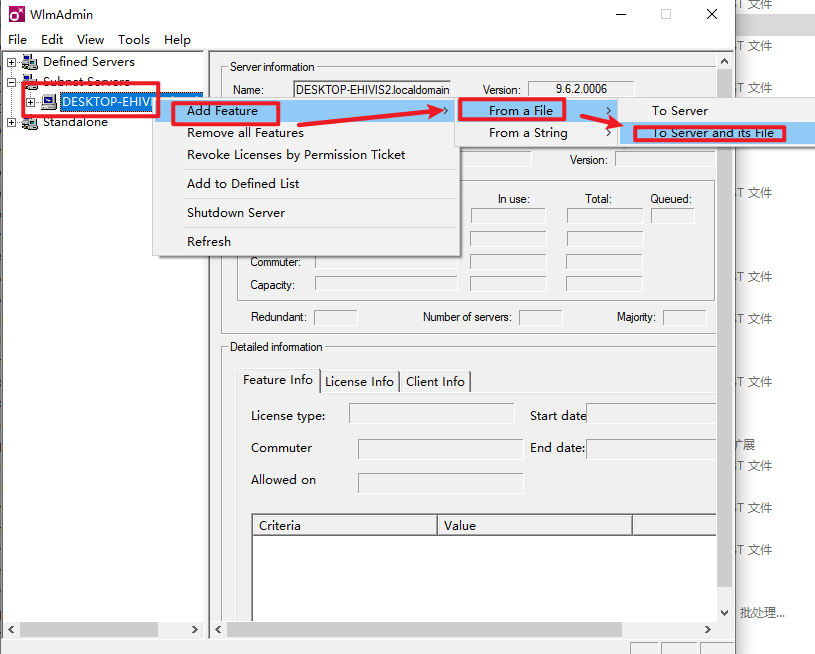Click the right pane scrollbar down arrow

click(x=725, y=613)
